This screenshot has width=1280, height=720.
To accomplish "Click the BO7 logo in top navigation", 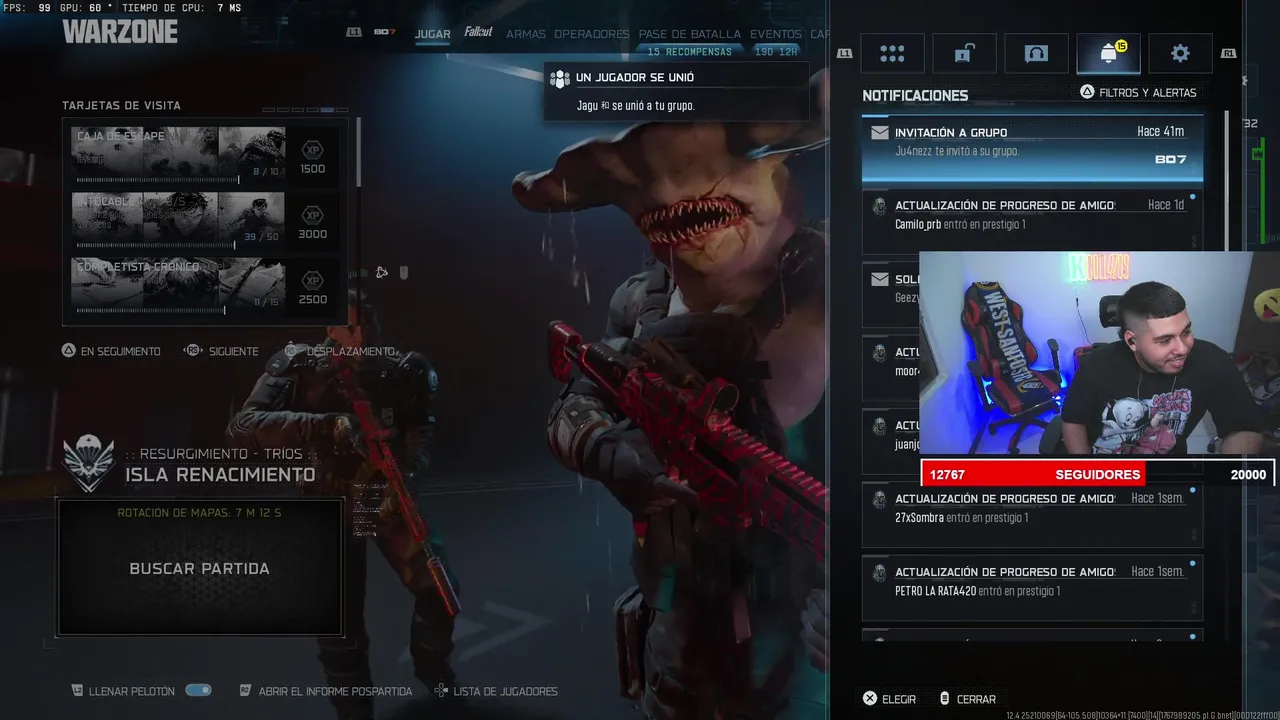I will (x=384, y=33).
